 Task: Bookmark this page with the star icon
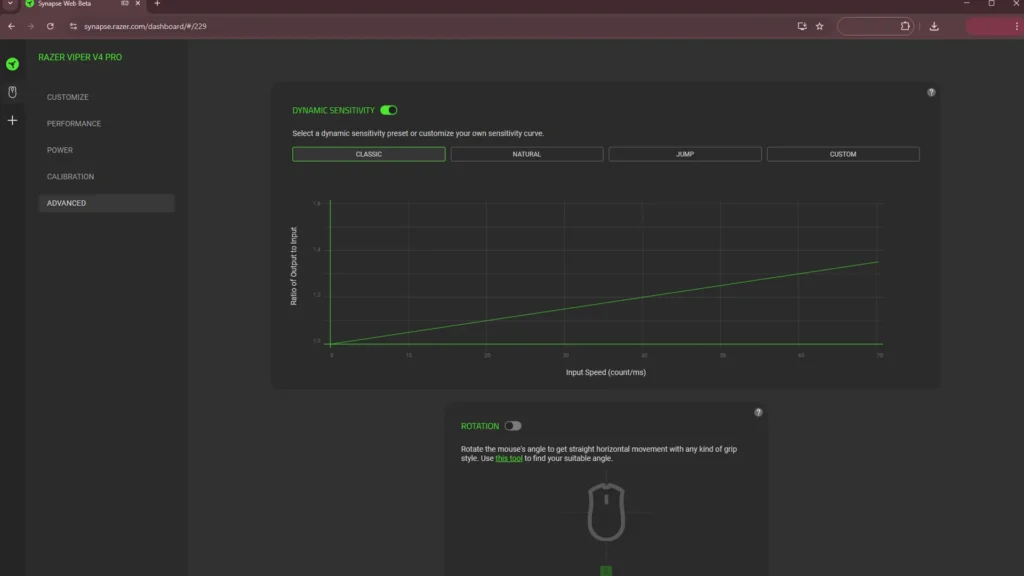coord(820,26)
